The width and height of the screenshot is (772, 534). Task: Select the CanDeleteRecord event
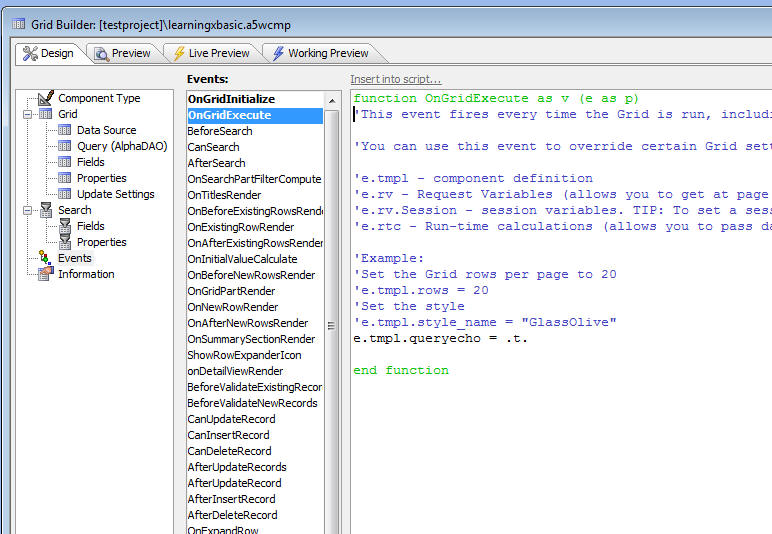[255, 451]
